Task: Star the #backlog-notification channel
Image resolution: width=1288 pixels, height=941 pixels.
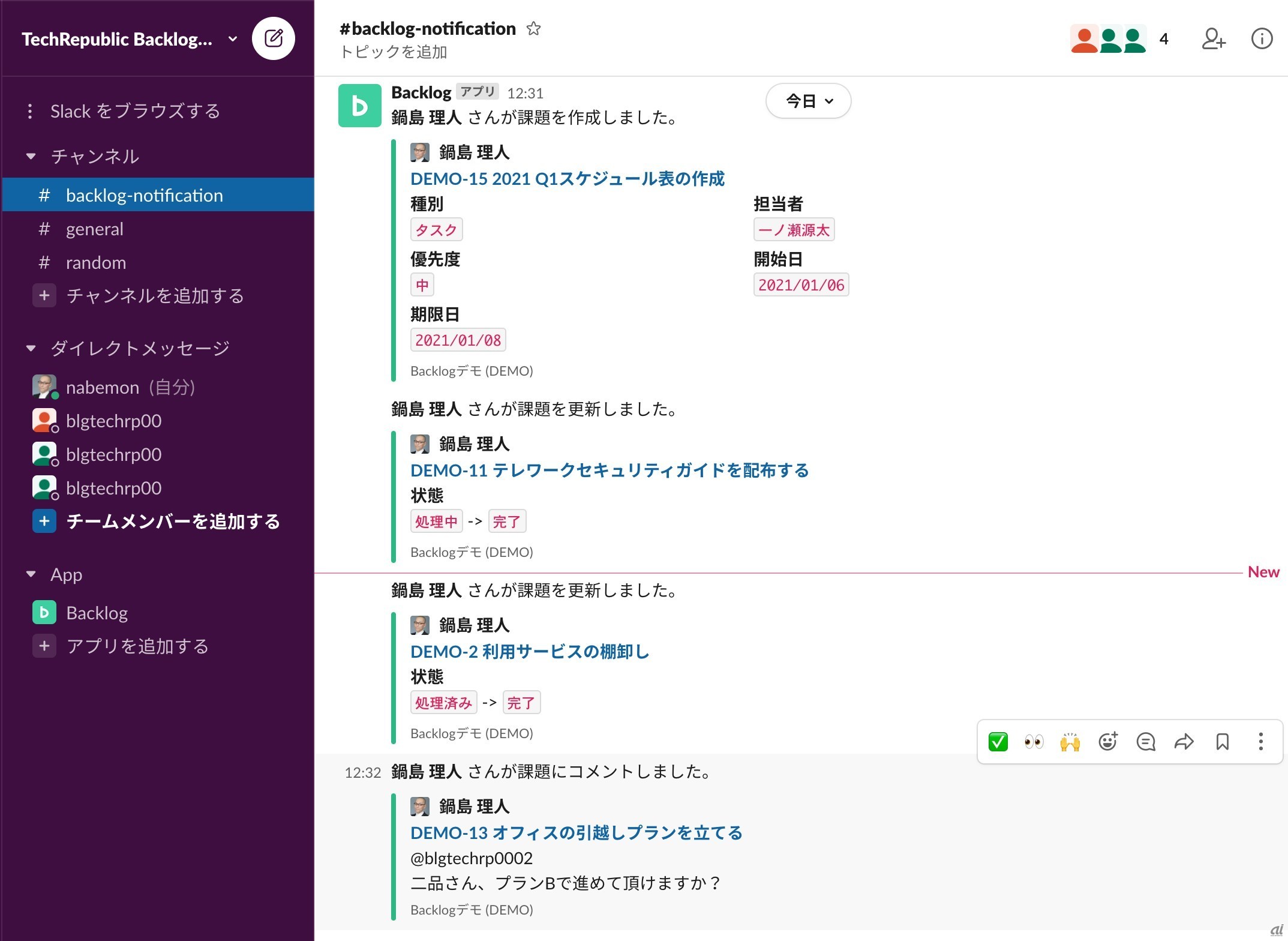Action: (x=533, y=28)
